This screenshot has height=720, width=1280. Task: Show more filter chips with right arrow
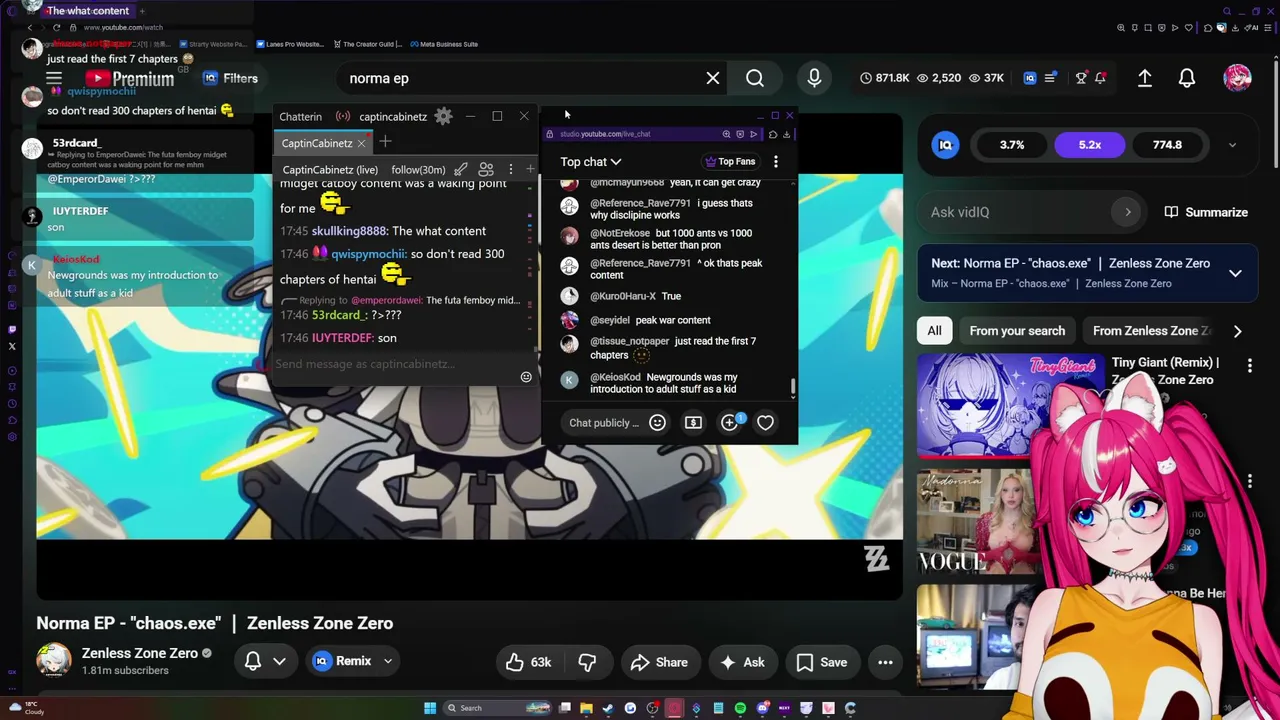click(x=1237, y=331)
